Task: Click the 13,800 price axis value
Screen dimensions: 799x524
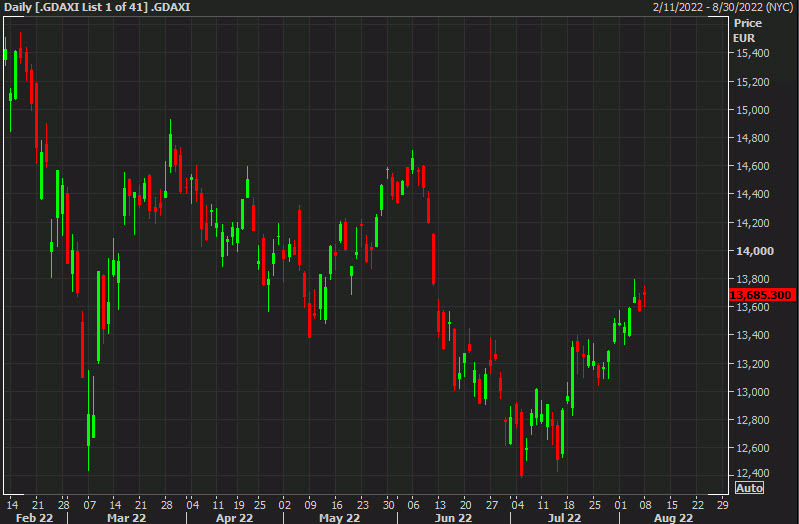Action: (753, 279)
